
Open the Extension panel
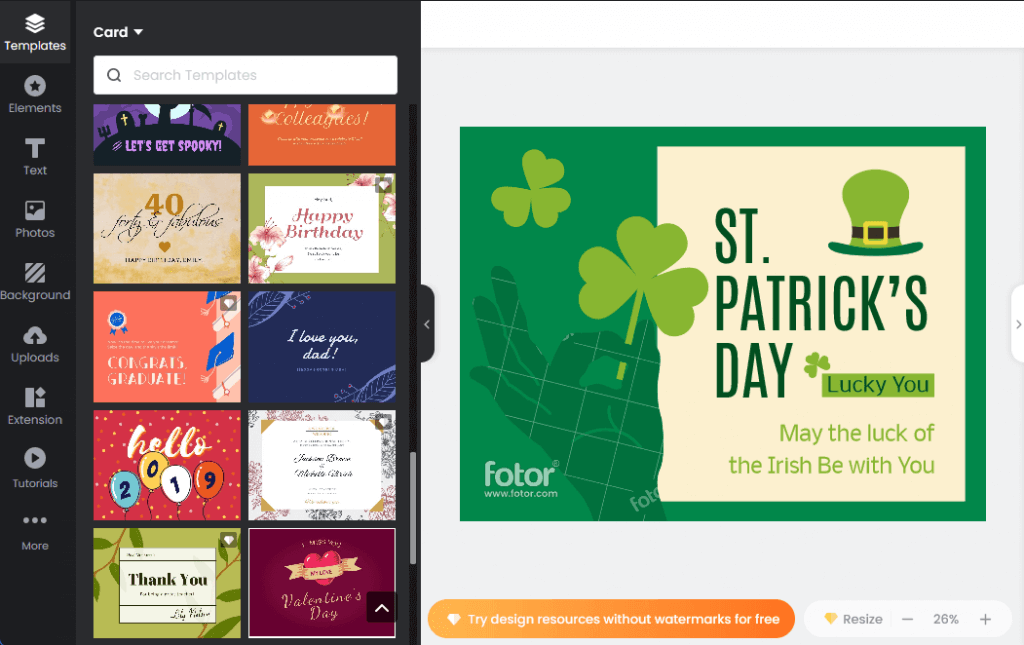[35, 407]
